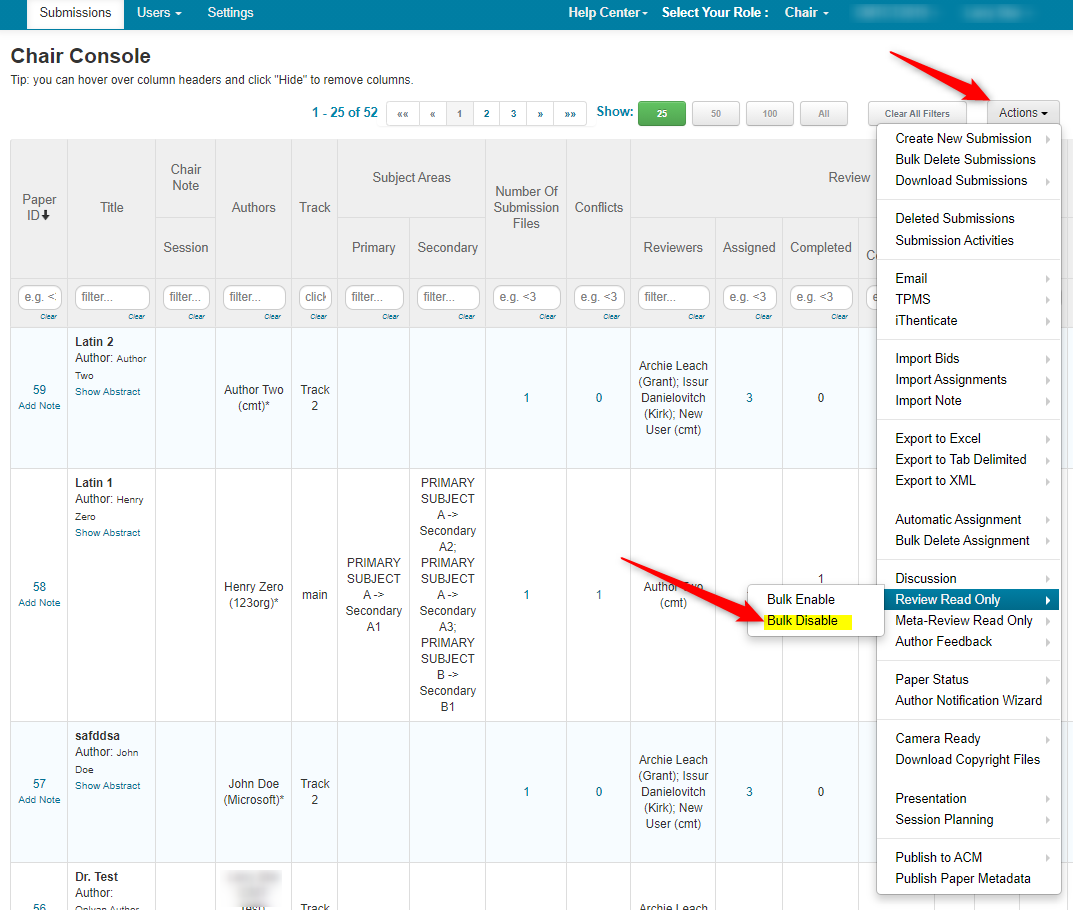
Task: Open the Actions dropdown
Action: coord(1023,113)
